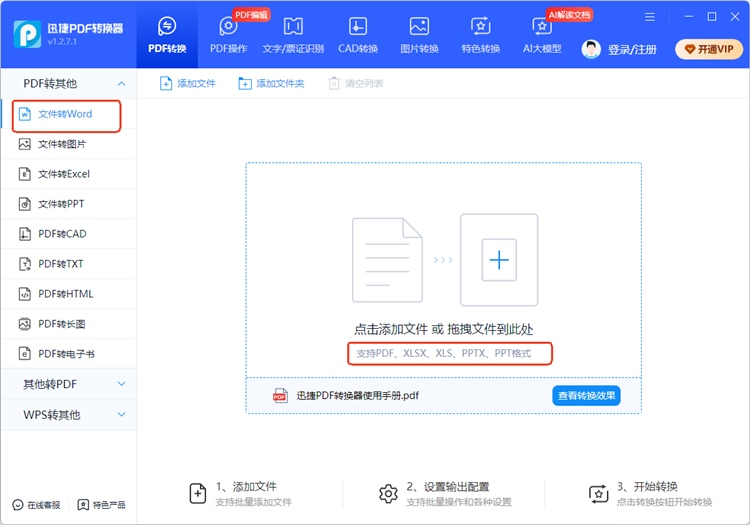Screen dimensions: 750x525
Task: Open the hamburger menu icon
Action: 650,17
